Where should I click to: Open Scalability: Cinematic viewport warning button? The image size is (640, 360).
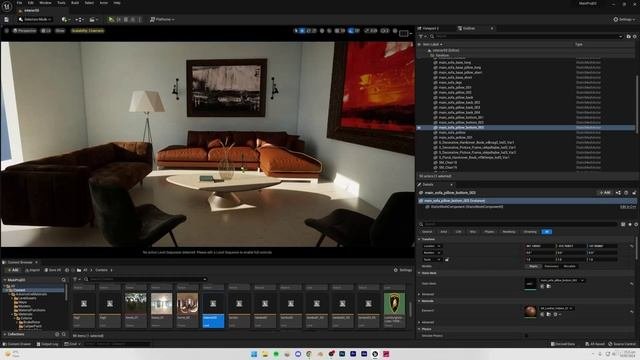87,31
